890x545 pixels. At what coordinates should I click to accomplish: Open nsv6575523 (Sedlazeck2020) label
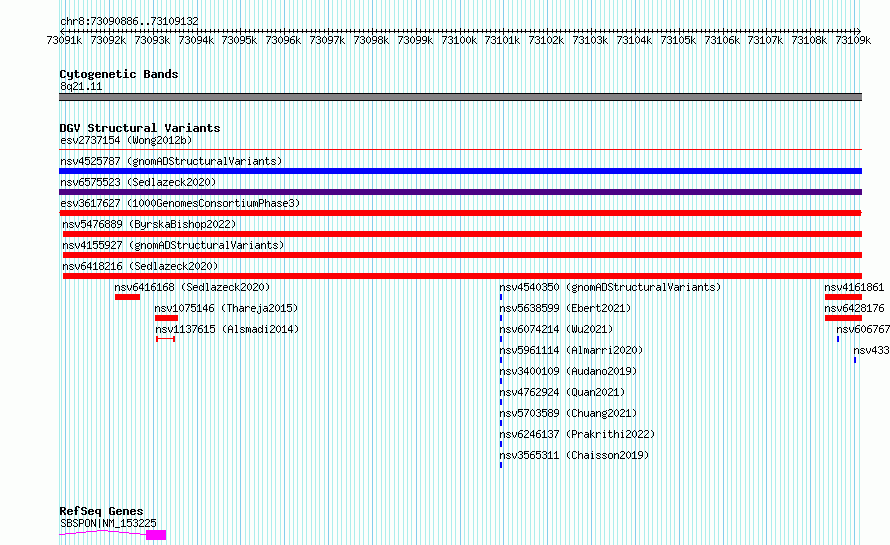tap(138, 182)
